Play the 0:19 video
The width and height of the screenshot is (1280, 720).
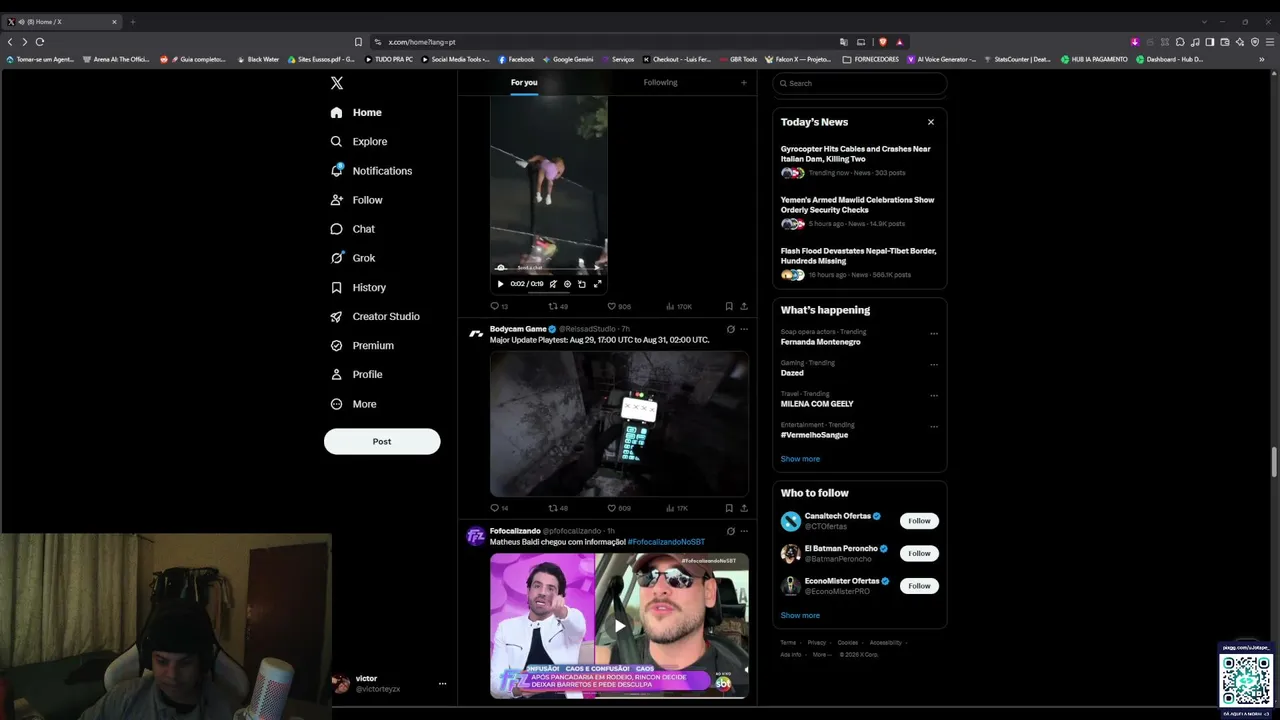coord(500,284)
